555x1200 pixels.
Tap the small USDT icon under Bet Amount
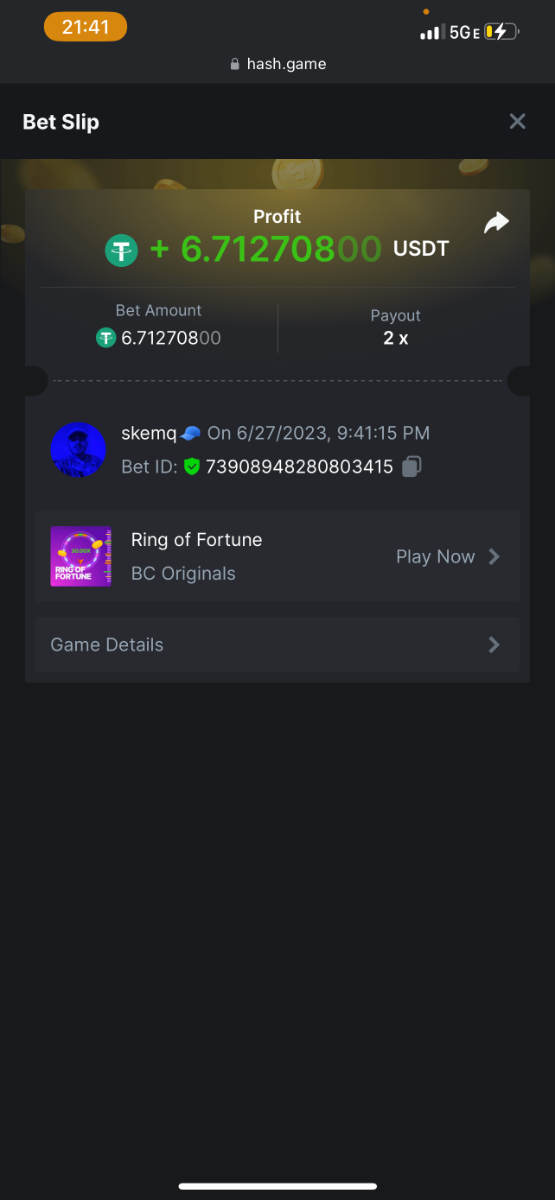pyautogui.click(x=106, y=338)
